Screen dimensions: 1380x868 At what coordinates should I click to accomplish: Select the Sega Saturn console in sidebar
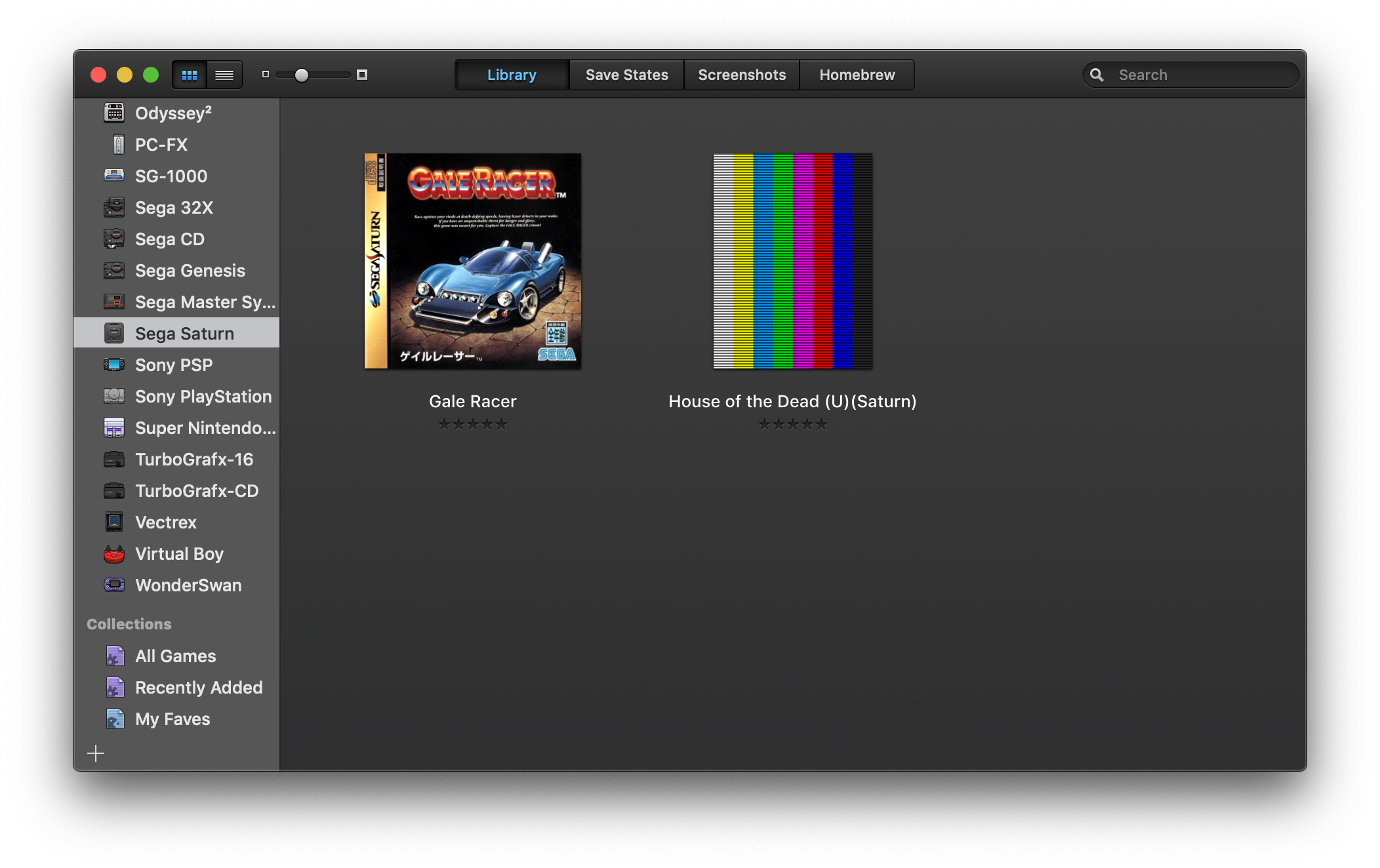(x=184, y=333)
